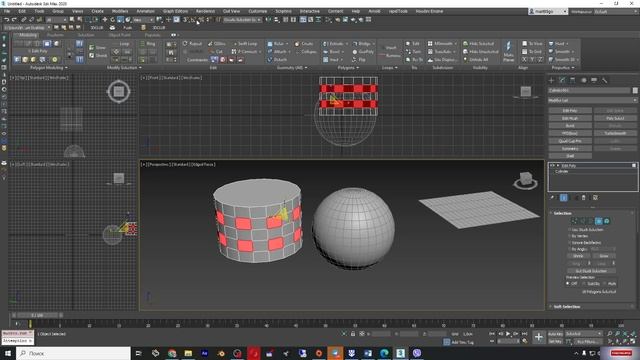Click the Align tool icon
The height and width of the screenshot is (360, 640).
[276, 20]
